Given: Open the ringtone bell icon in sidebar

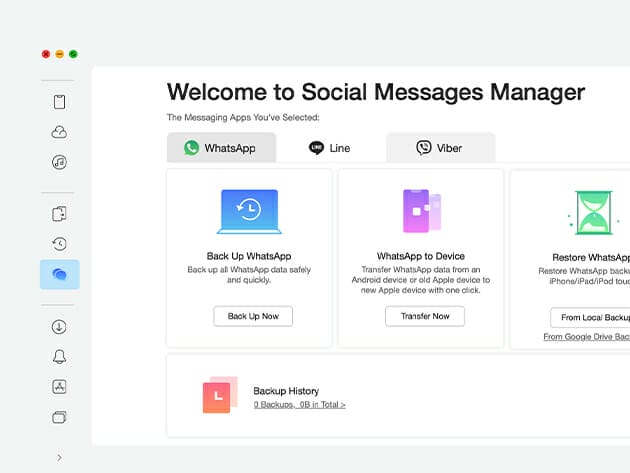Looking at the screenshot, I should coord(59,356).
